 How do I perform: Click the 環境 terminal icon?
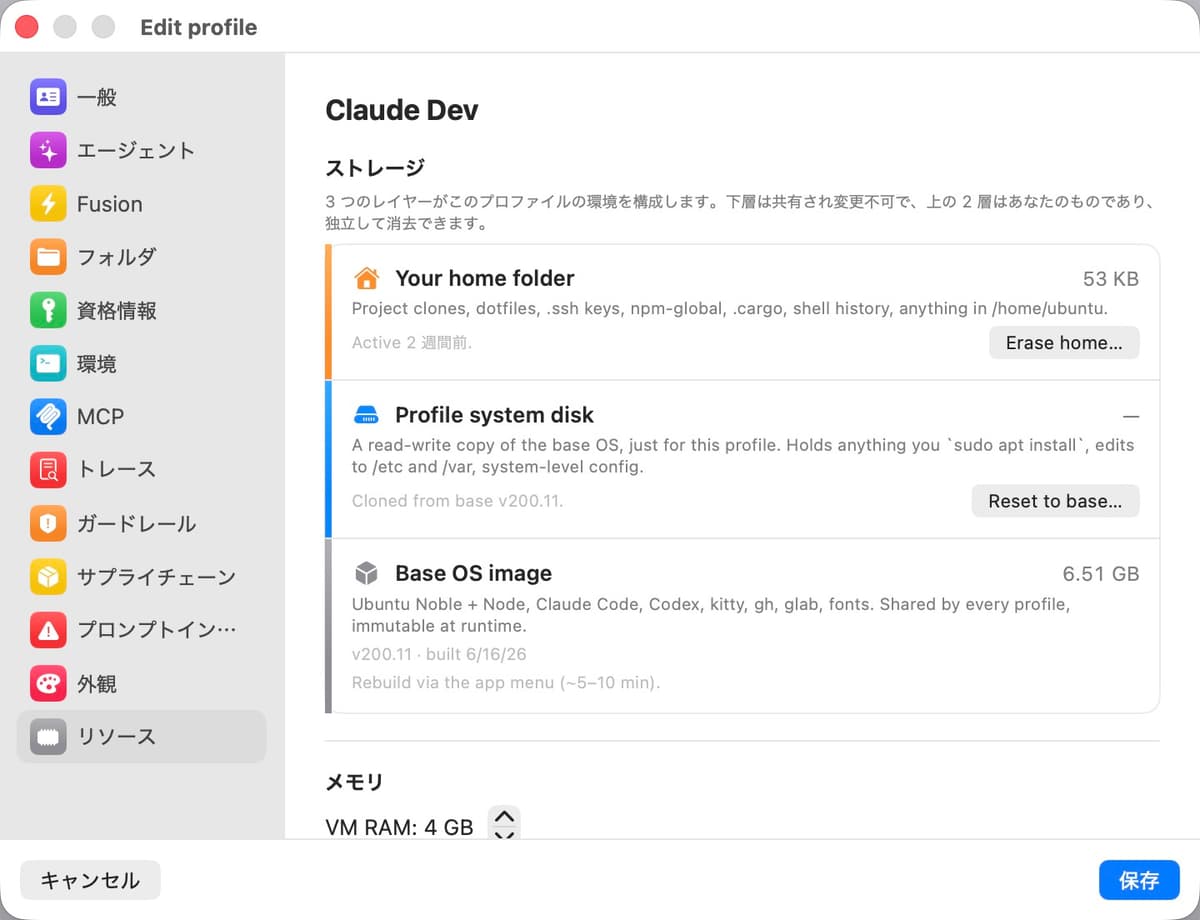click(48, 364)
